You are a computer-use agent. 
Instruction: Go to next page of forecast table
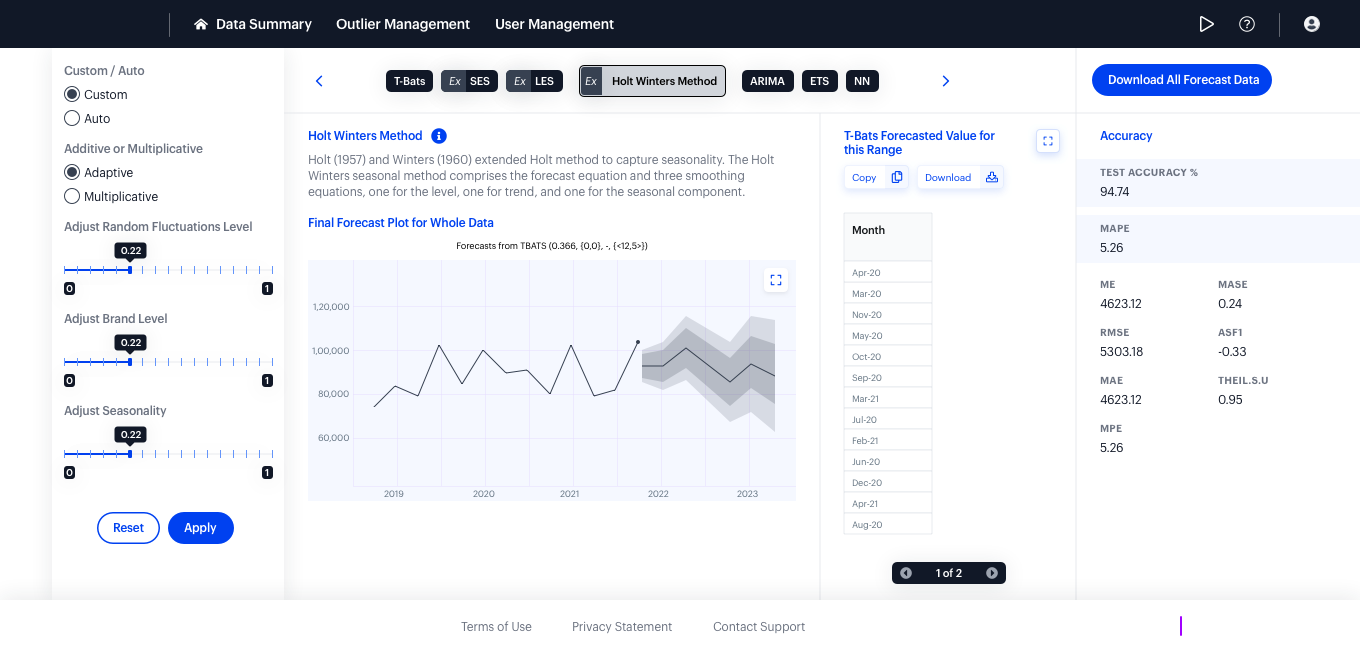point(992,573)
